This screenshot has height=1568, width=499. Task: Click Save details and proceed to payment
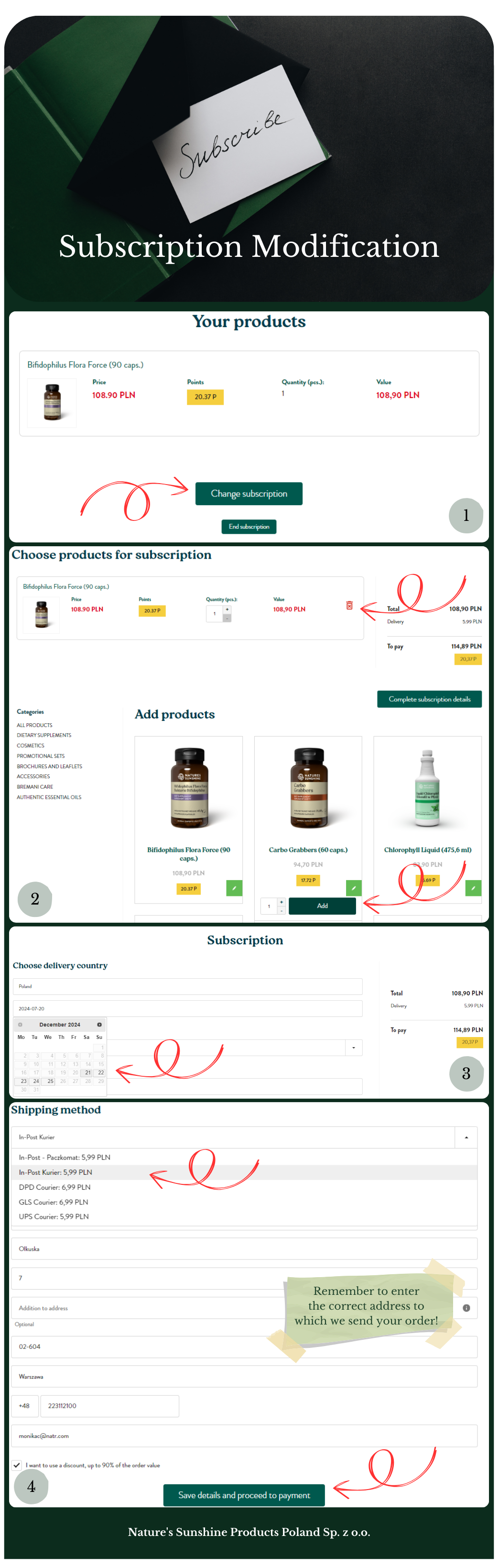click(x=244, y=1495)
